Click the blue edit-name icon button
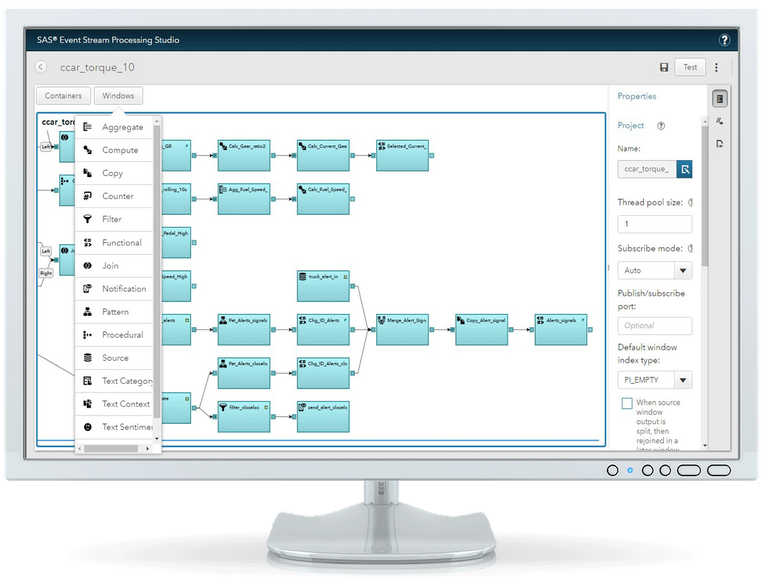 coord(685,169)
